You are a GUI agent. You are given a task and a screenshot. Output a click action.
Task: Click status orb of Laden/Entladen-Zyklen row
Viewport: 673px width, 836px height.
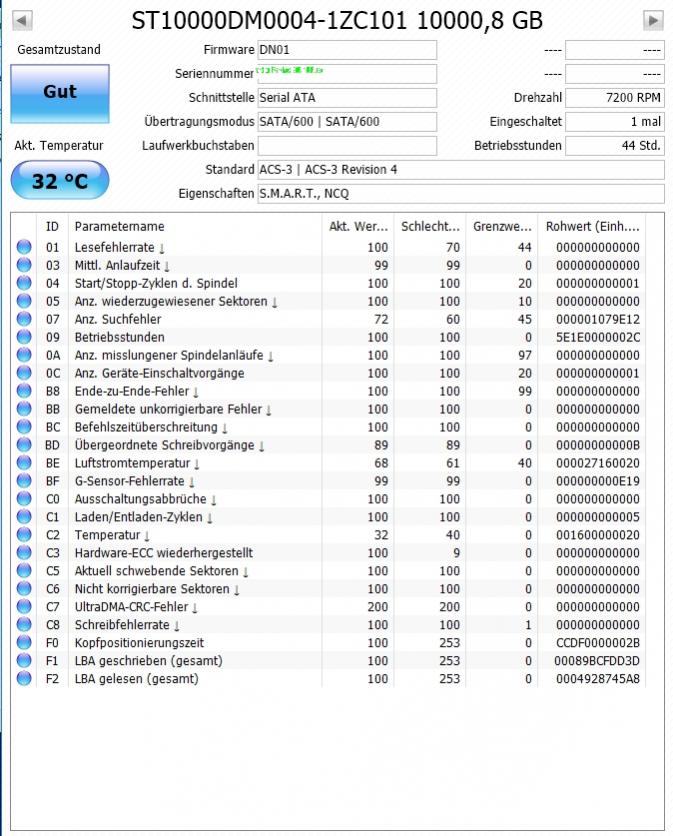coord(24,517)
